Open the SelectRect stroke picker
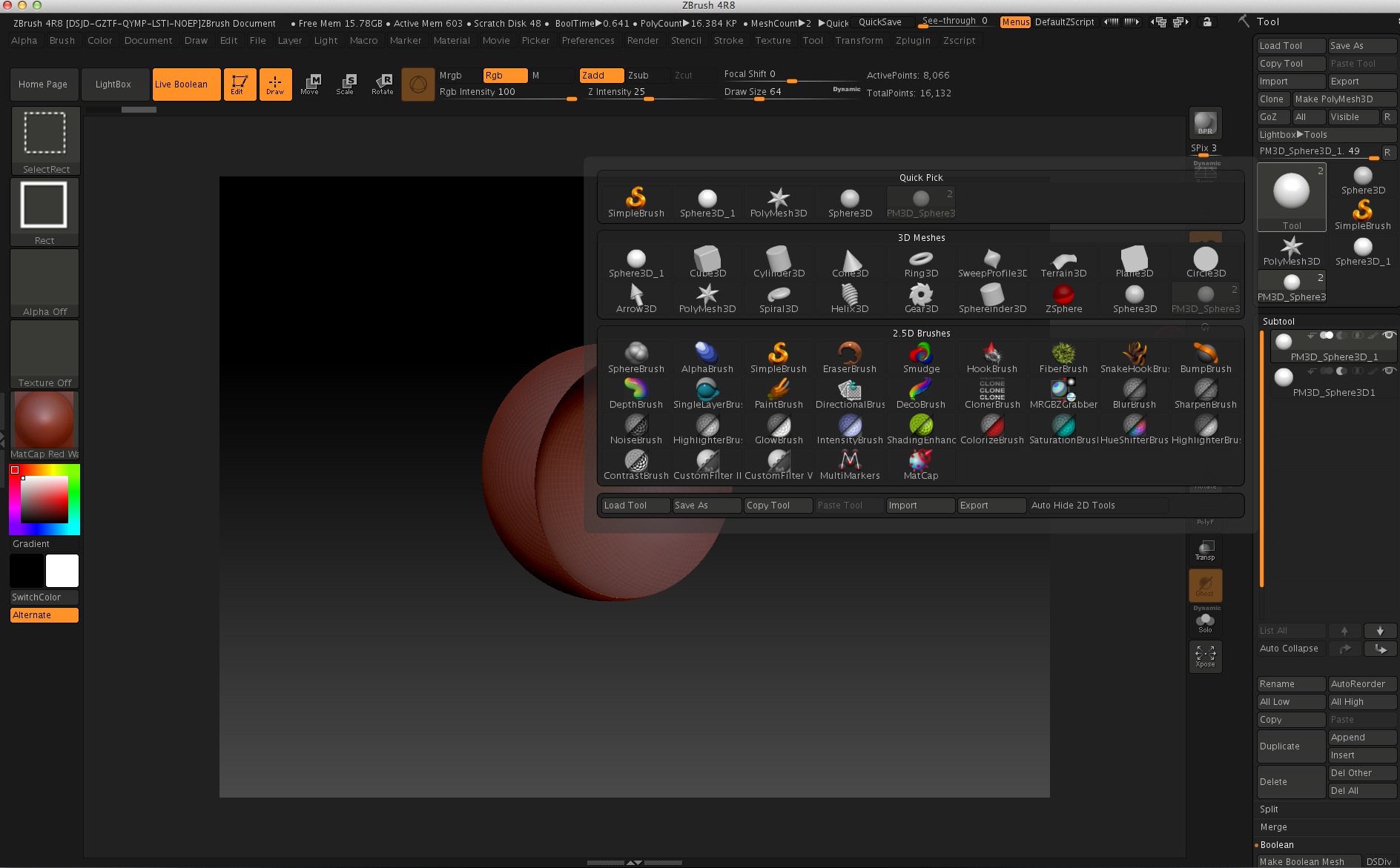This screenshot has height=868, width=1400. (45, 141)
